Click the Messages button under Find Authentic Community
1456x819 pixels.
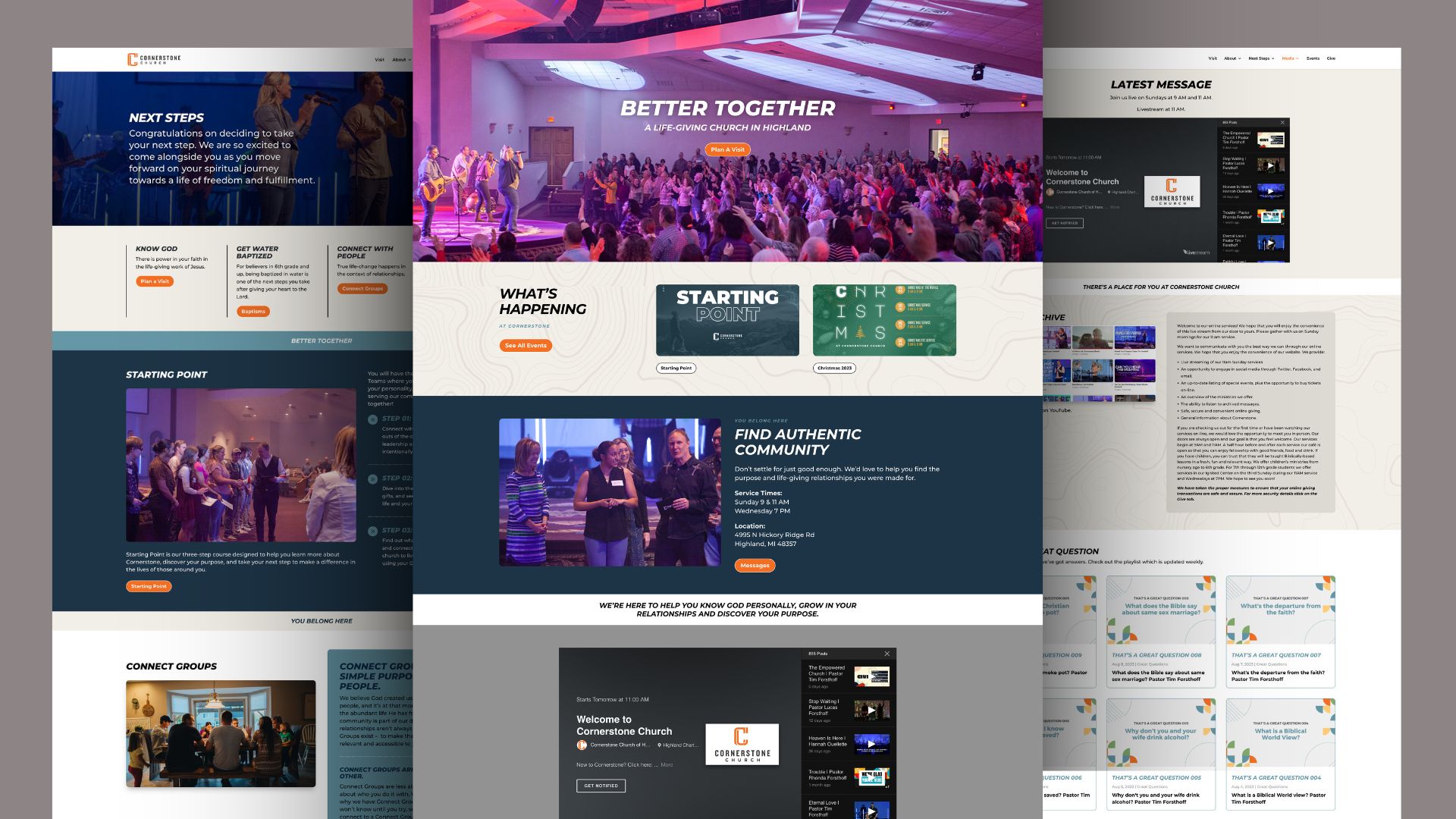[755, 565]
